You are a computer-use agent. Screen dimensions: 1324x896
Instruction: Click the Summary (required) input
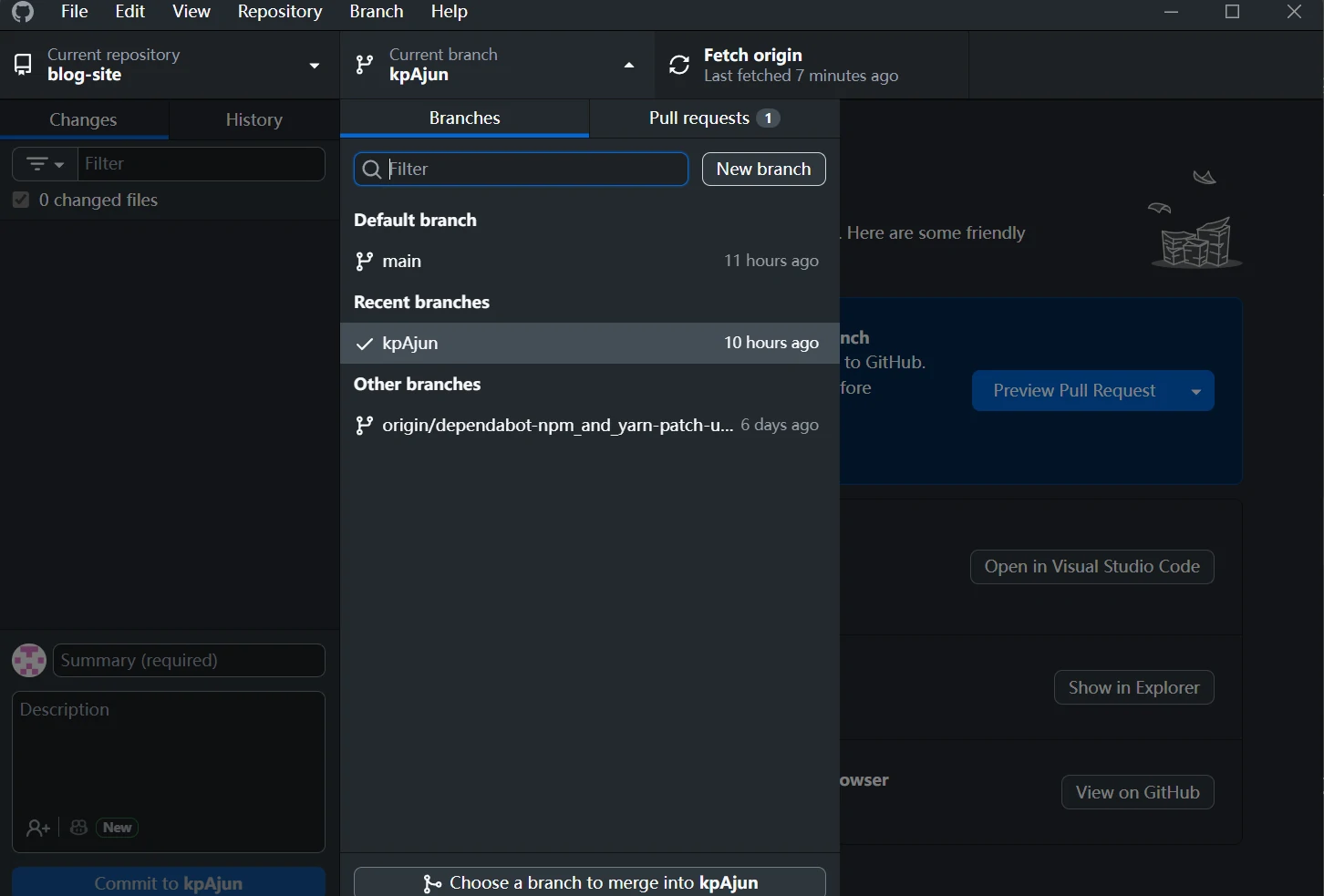click(189, 660)
